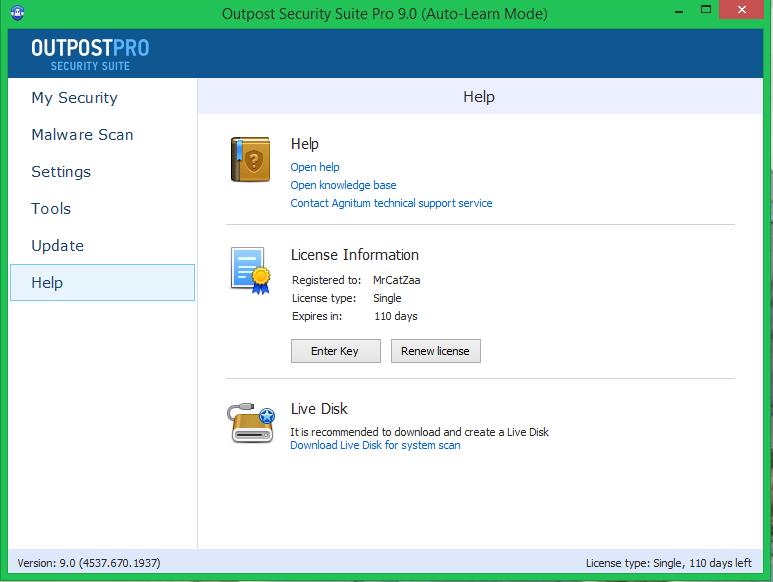Click Download Live Disk for system scan
This screenshot has height=582, width=773.
[x=375, y=445]
